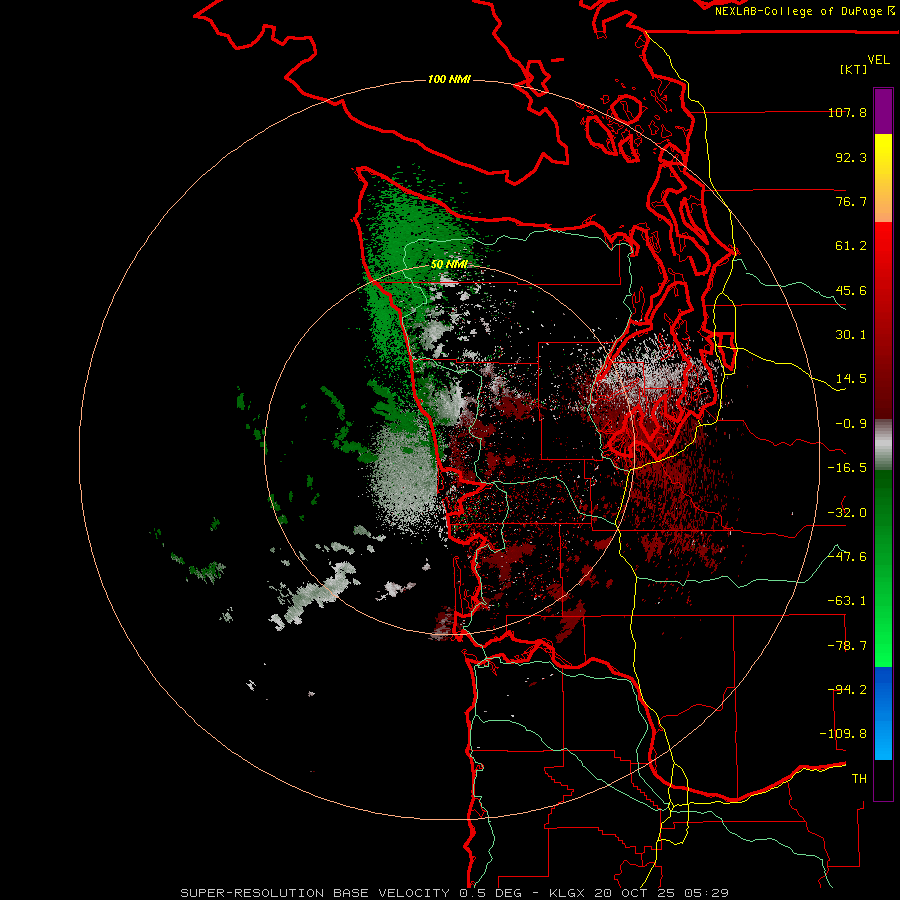Viewport: 900px width, 900px height.
Task: Click the 107.8 legend value
Action: coord(847,112)
